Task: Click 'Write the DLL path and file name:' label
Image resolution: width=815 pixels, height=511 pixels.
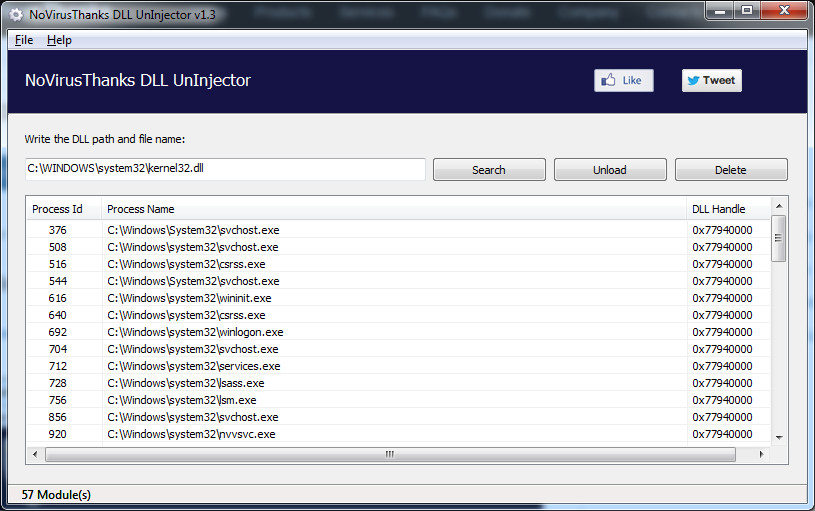Action: coord(104,139)
